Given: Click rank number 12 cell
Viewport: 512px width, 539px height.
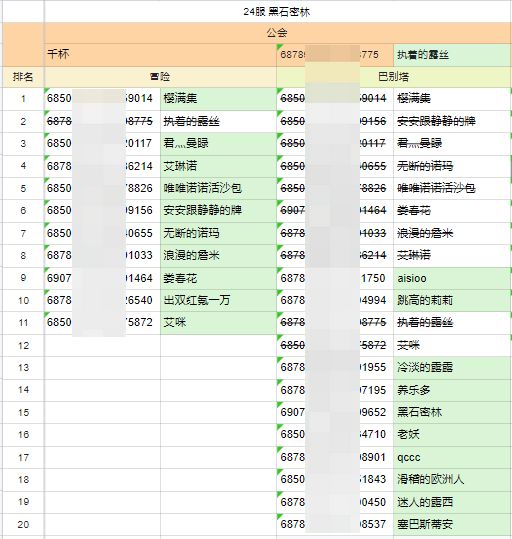Looking at the screenshot, I should click(23, 345).
